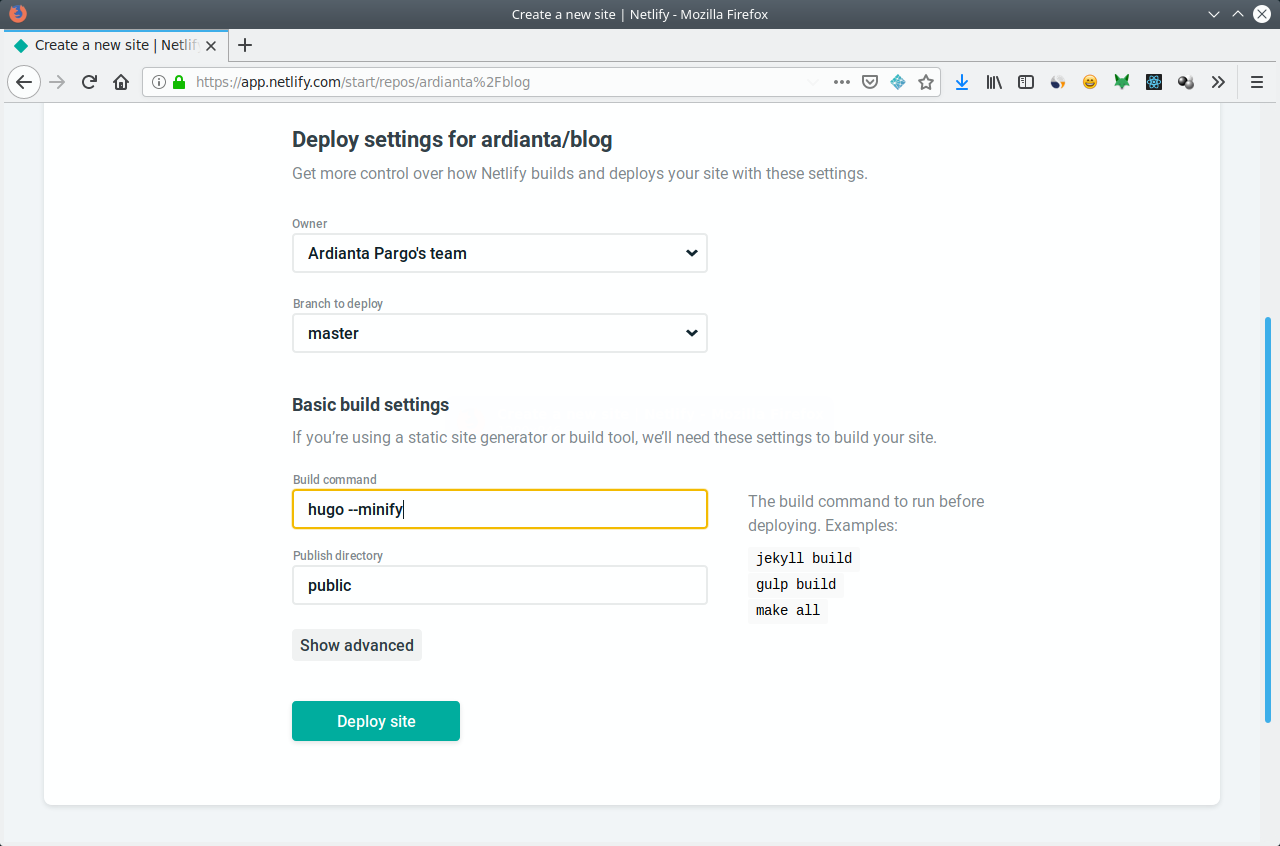Viewport: 1280px width, 846px height.
Task: Select the 'Create a new site' tab
Action: [105, 45]
